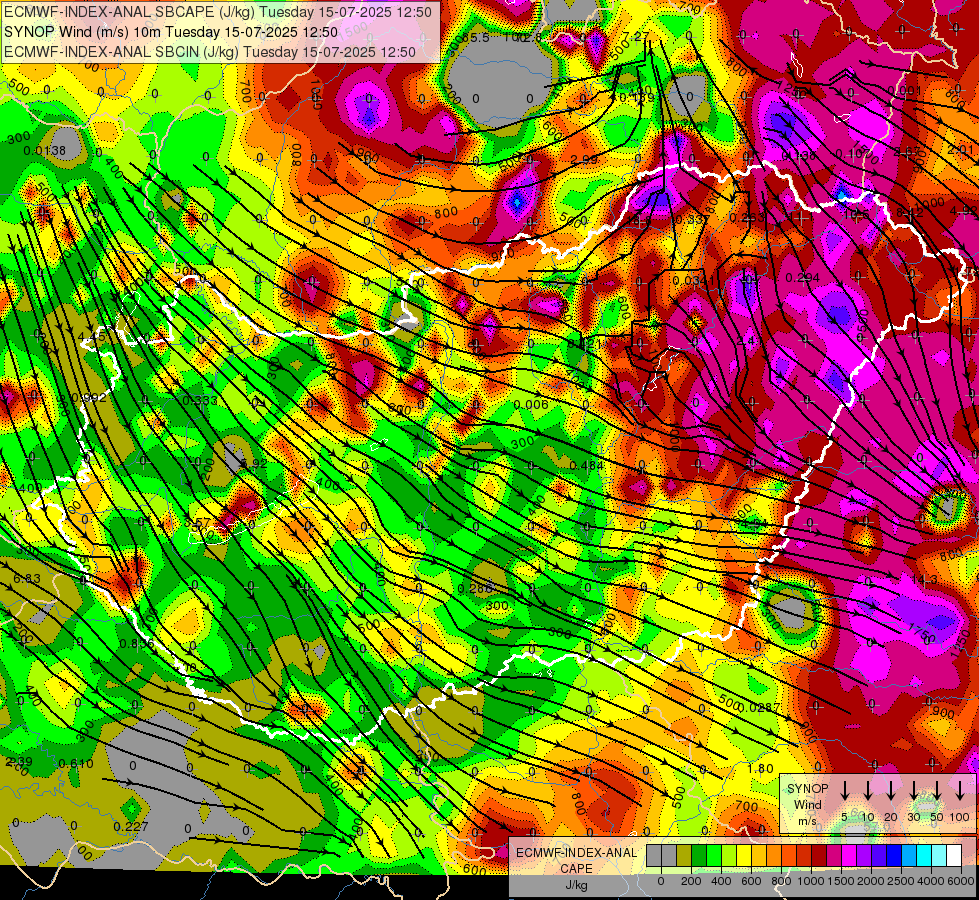Click the station value '0.0138'
The width and height of the screenshot is (979, 900).
(x=44, y=151)
